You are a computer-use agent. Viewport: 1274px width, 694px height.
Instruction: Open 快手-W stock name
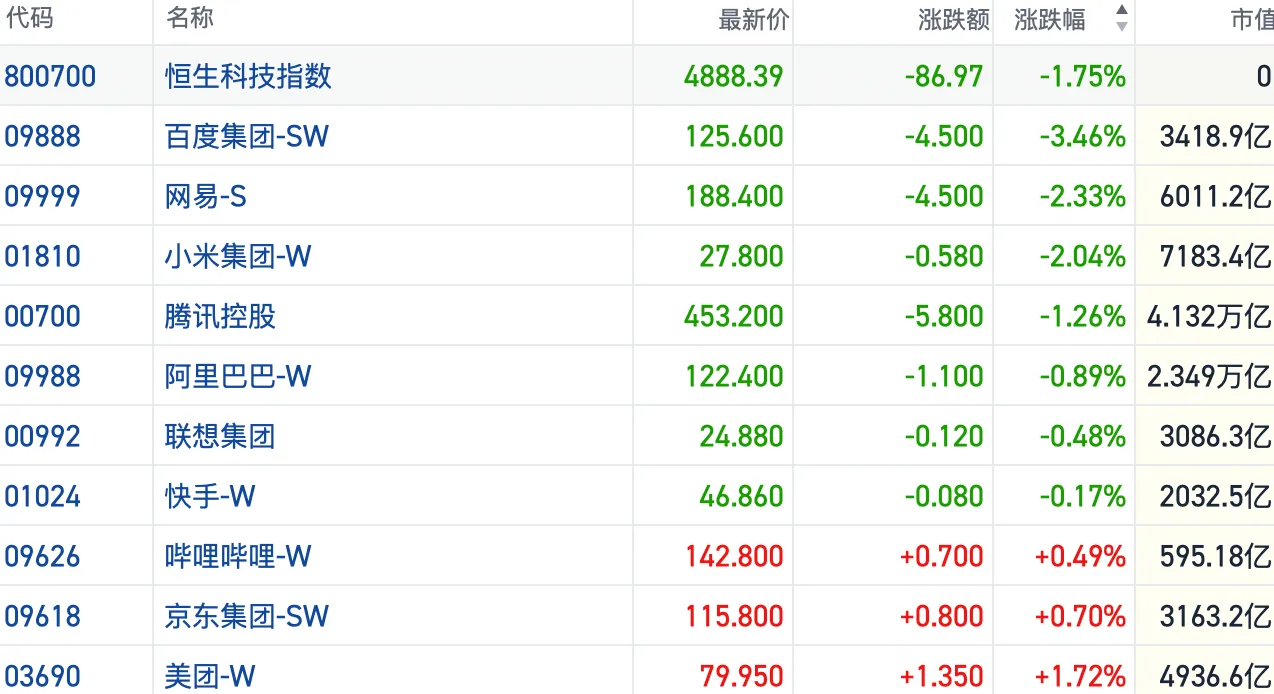210,496
